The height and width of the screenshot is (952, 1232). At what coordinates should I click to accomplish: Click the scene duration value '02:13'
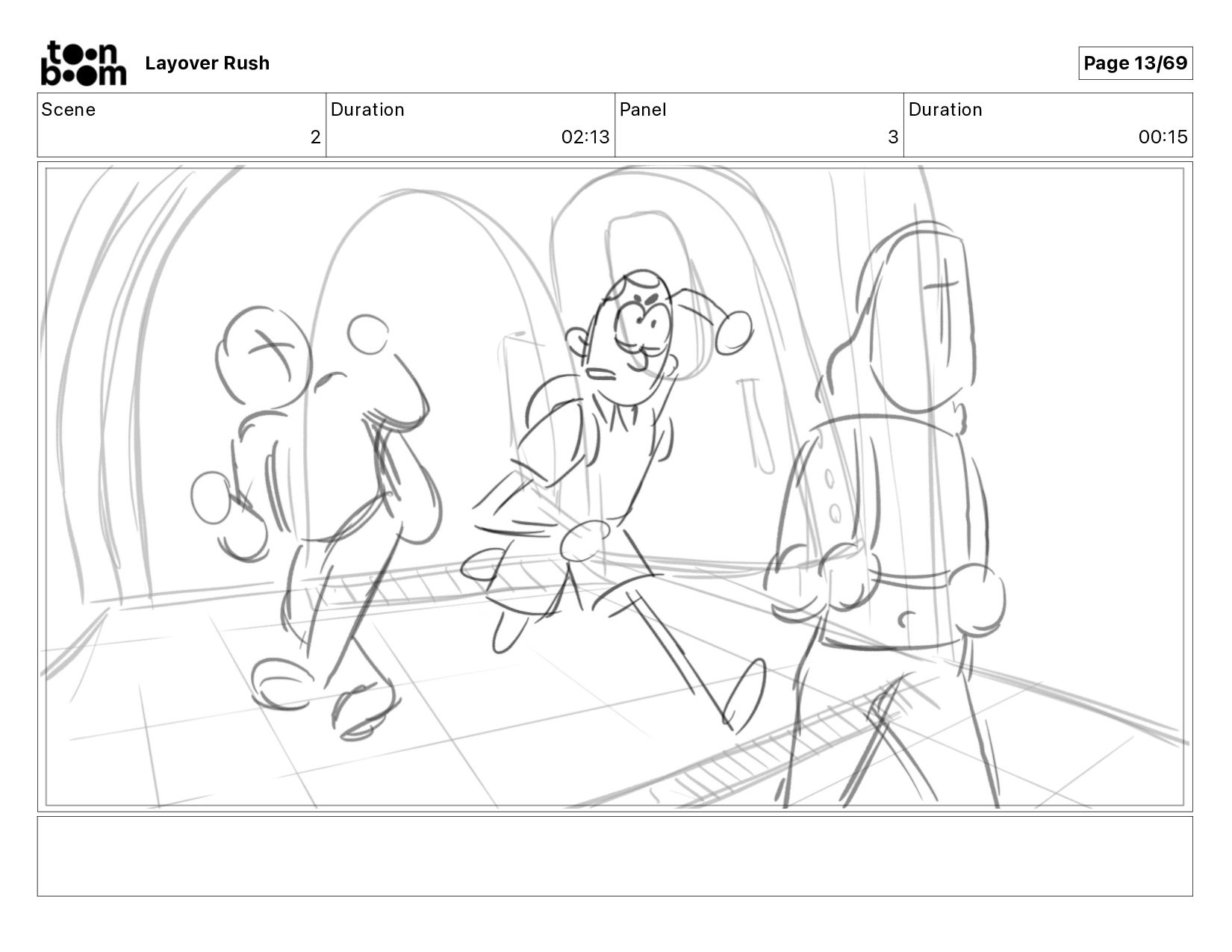585,137
